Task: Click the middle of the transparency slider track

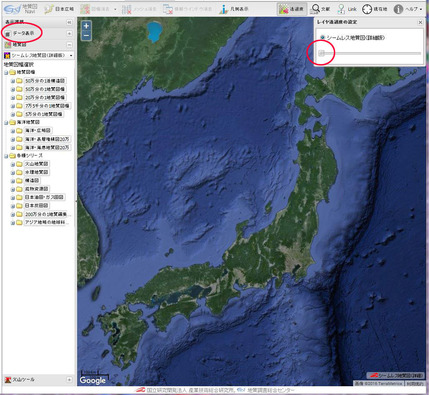Action: [370, 53]
